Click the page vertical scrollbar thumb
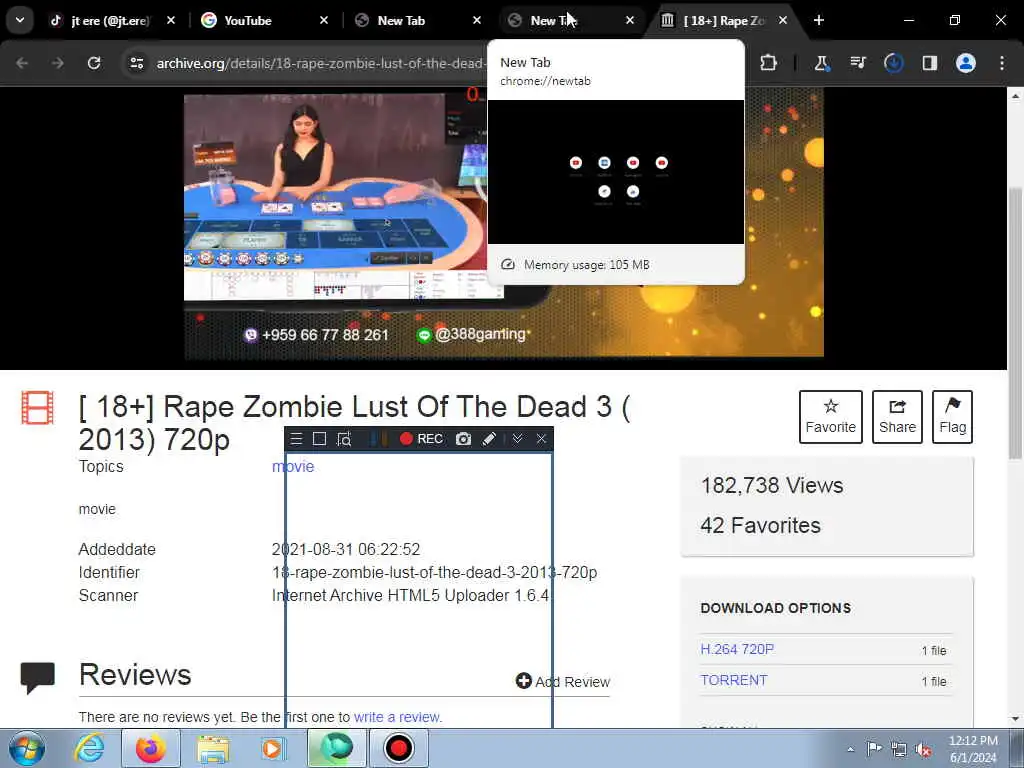The width and height of the screenshot is (1024, 768). [x=1015, y=323]
